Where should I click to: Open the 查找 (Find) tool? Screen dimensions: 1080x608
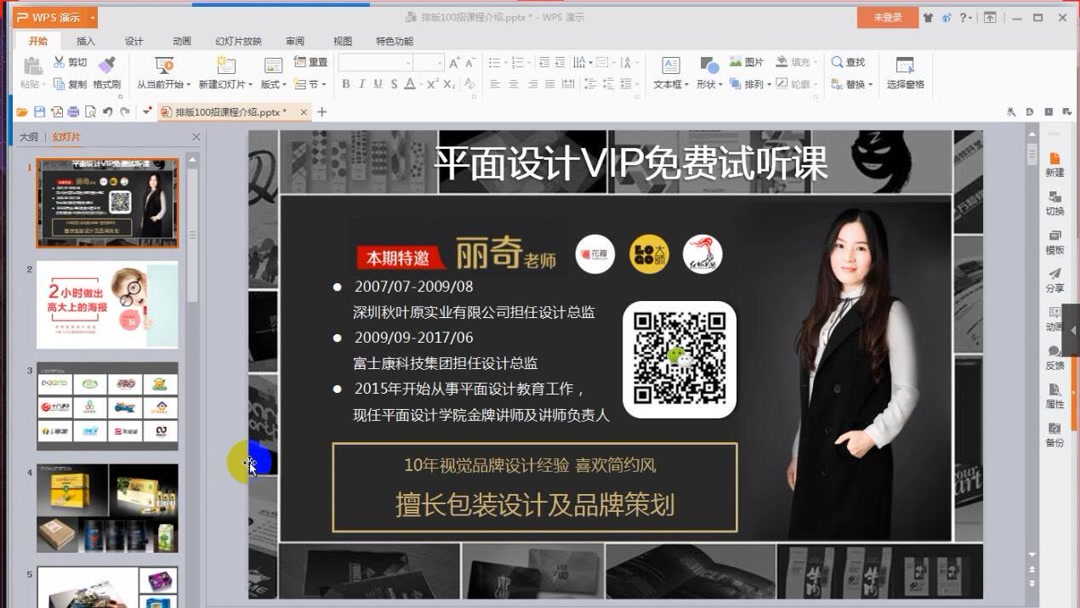(843, 61)
